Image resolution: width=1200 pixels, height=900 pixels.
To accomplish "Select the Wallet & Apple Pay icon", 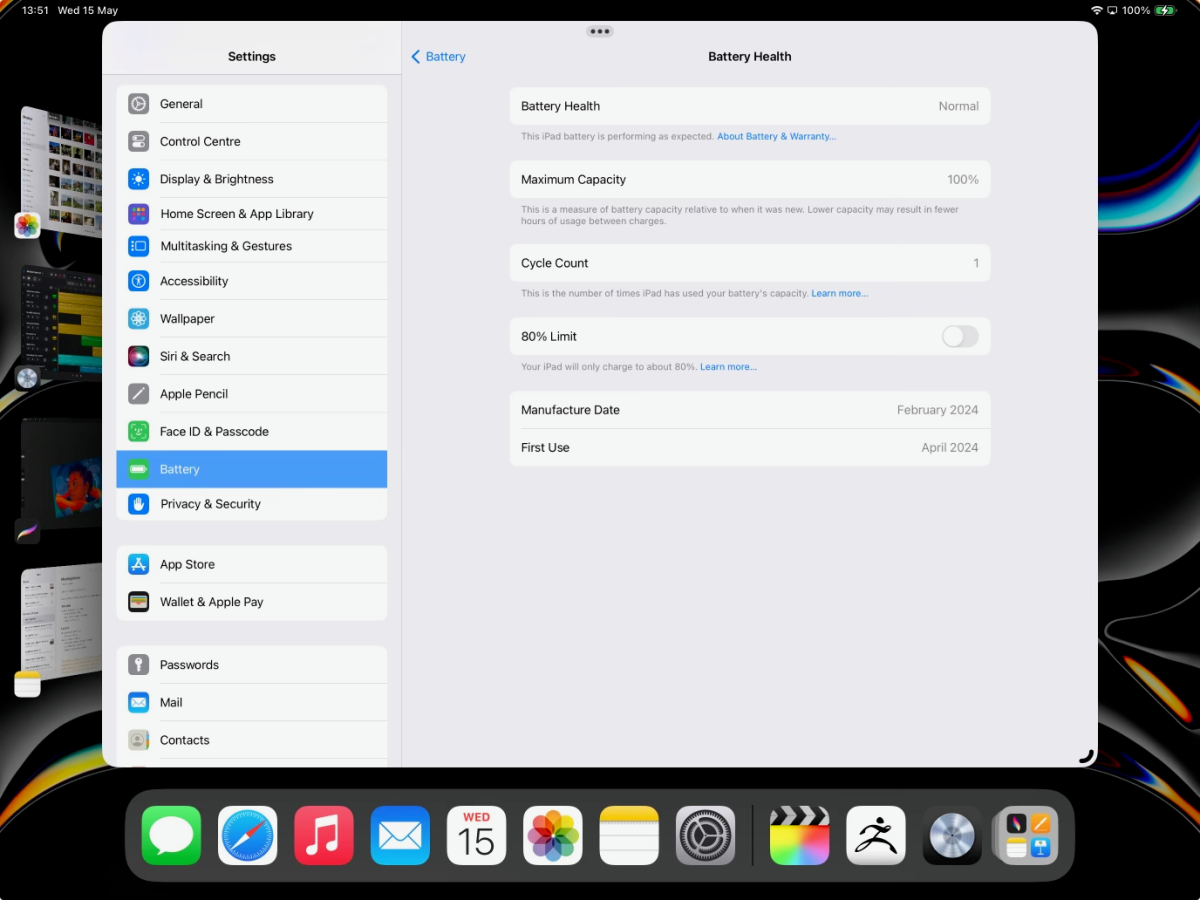I will point(138,601).
